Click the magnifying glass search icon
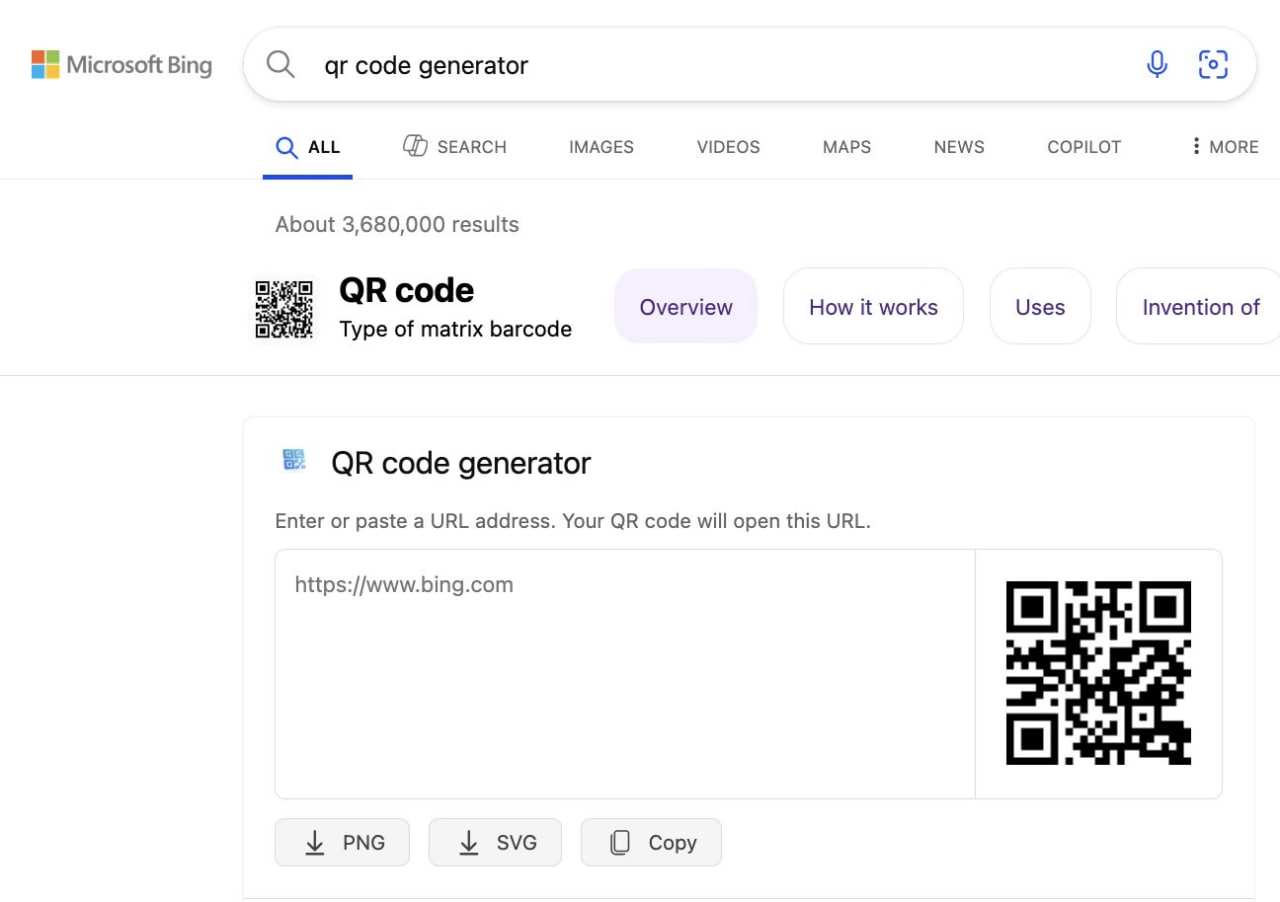The image size is (1280, 902). click(x=281, y=65)
